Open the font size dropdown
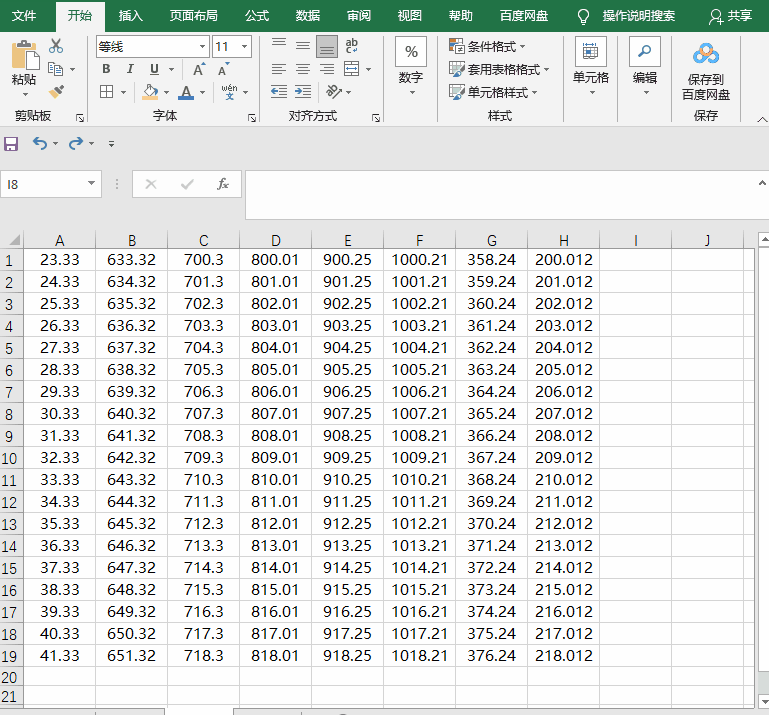 244,47
